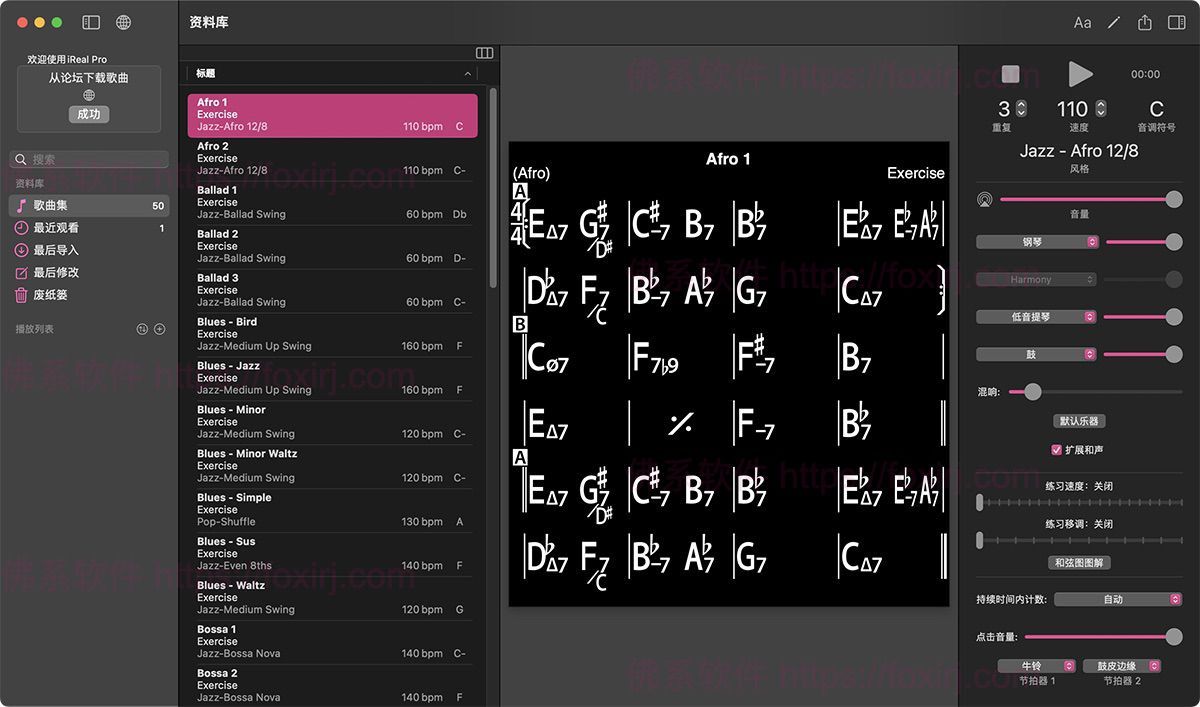Click the column view icon above the song list

[x=485, y=53]
